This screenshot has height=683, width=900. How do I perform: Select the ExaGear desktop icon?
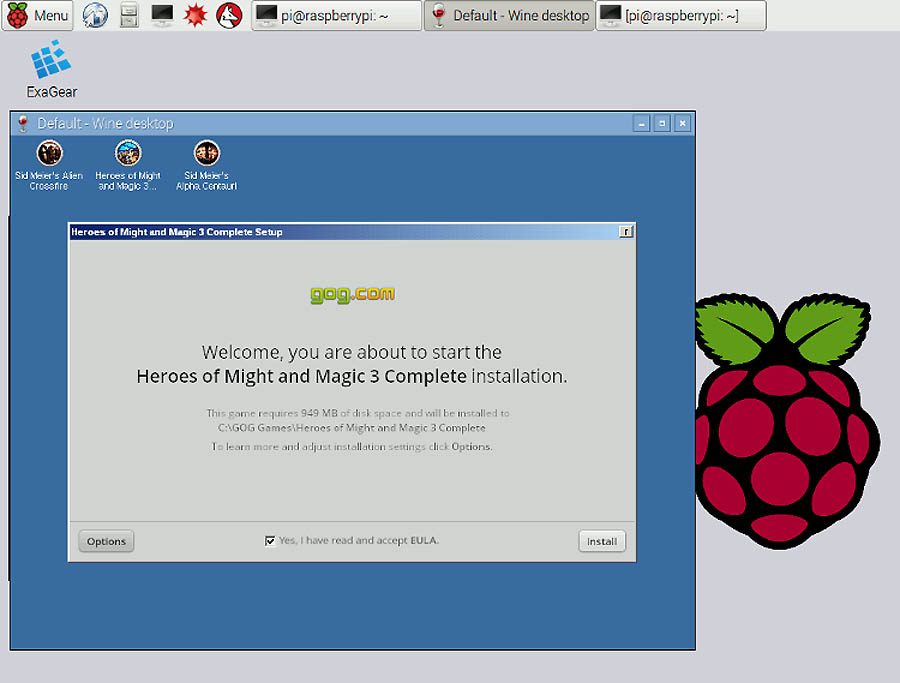tap(52, 69)
